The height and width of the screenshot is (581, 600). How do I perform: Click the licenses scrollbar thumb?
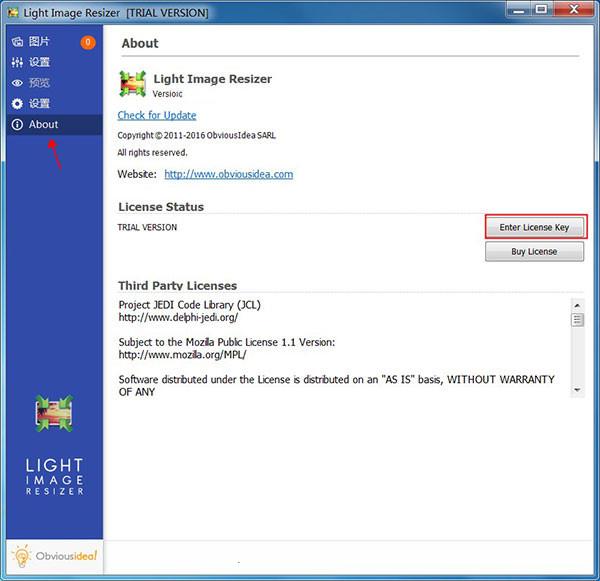577,320
